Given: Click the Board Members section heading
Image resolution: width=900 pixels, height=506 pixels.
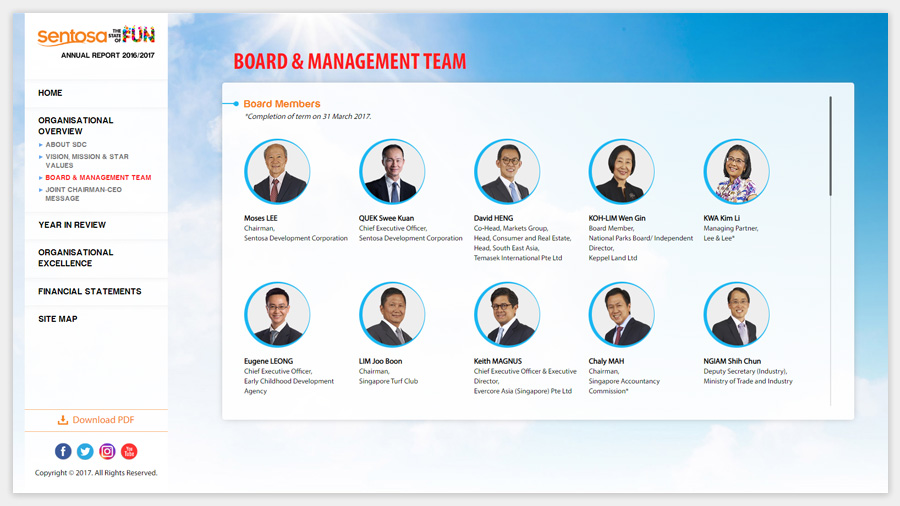Looking at the screenshot, I should tap(282, 104).
